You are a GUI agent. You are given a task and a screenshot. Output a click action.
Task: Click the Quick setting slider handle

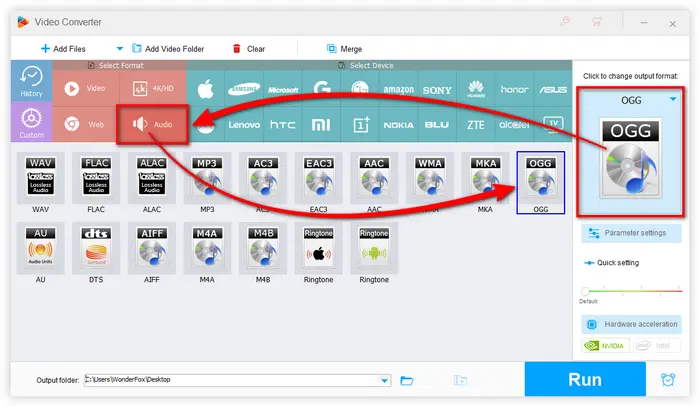585,291
